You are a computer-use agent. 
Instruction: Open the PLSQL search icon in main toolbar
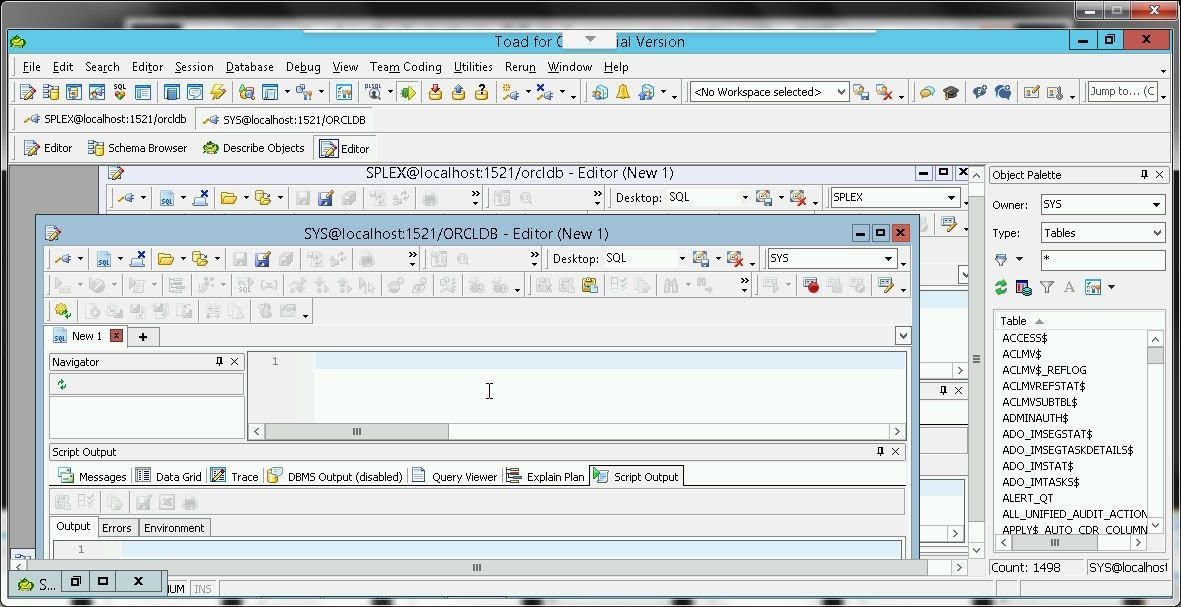[x=373, y=93]
